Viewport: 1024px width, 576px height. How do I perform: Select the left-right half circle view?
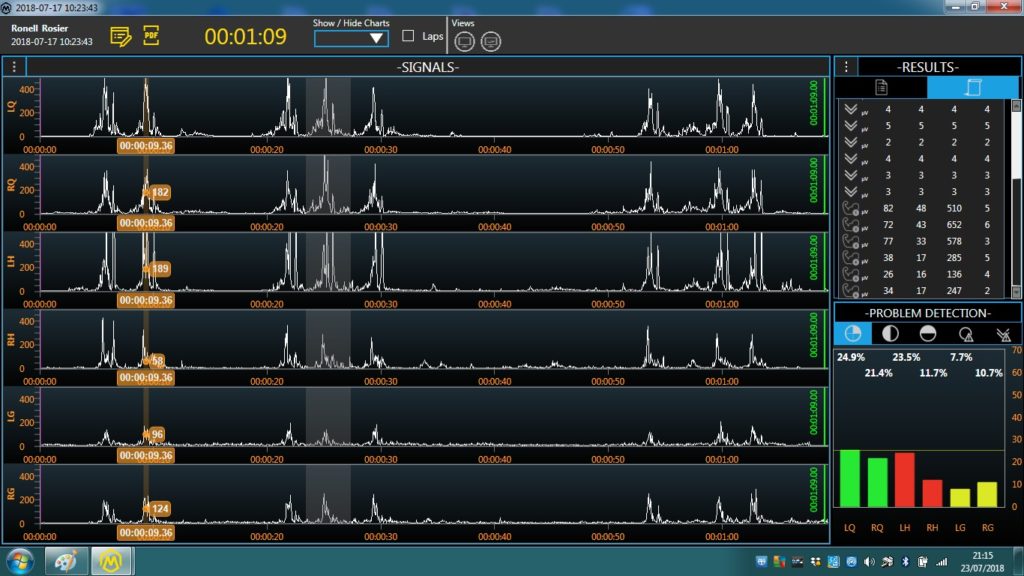(890, 334)
